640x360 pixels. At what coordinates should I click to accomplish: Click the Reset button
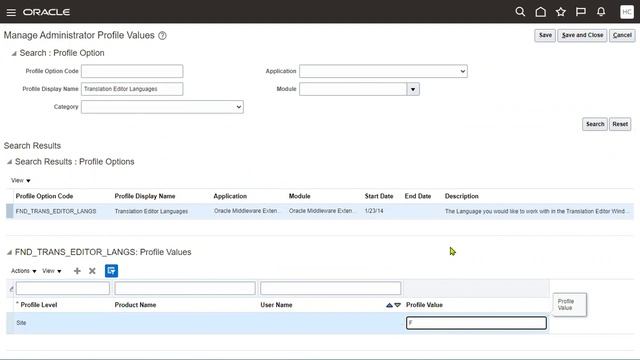[620, 124]
